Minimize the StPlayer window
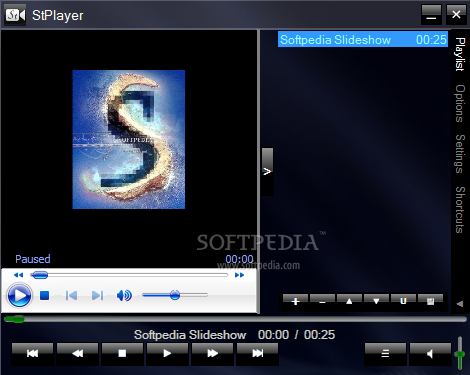Image resolution: width=470 pixels, height=375 pixels. (431, 14)
